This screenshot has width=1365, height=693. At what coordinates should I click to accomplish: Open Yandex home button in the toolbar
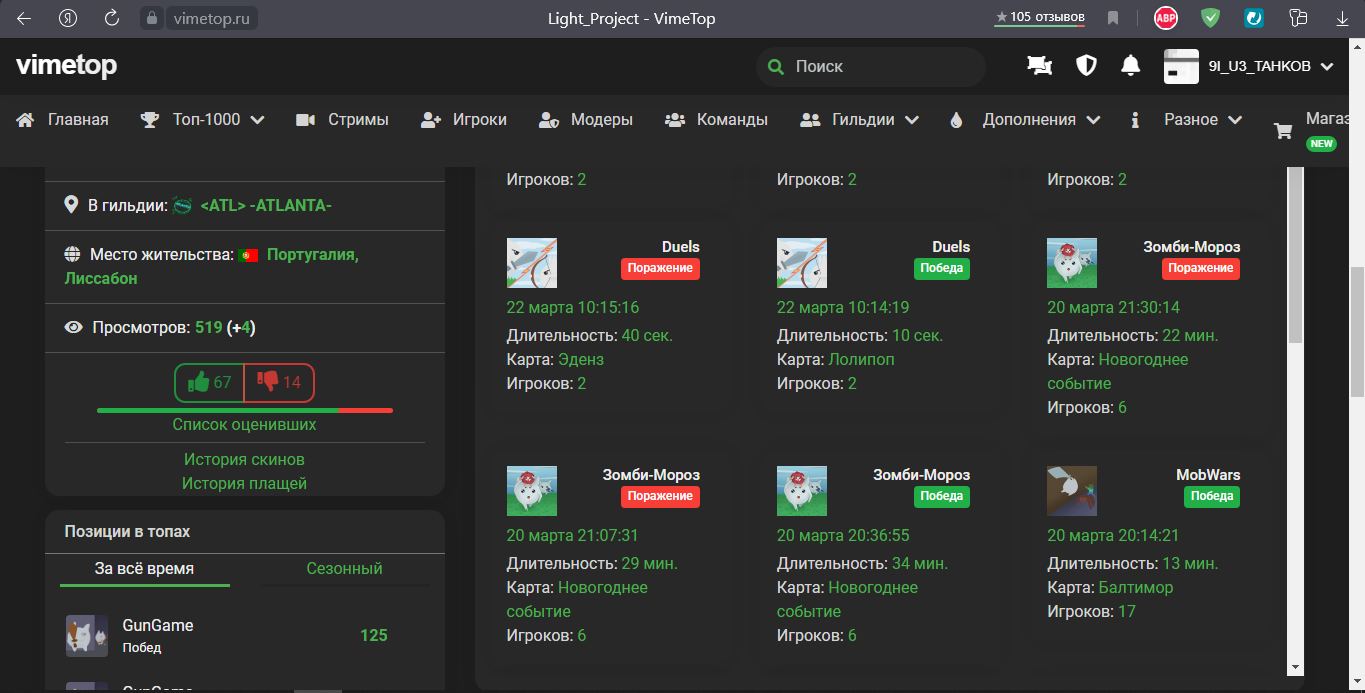68,18
